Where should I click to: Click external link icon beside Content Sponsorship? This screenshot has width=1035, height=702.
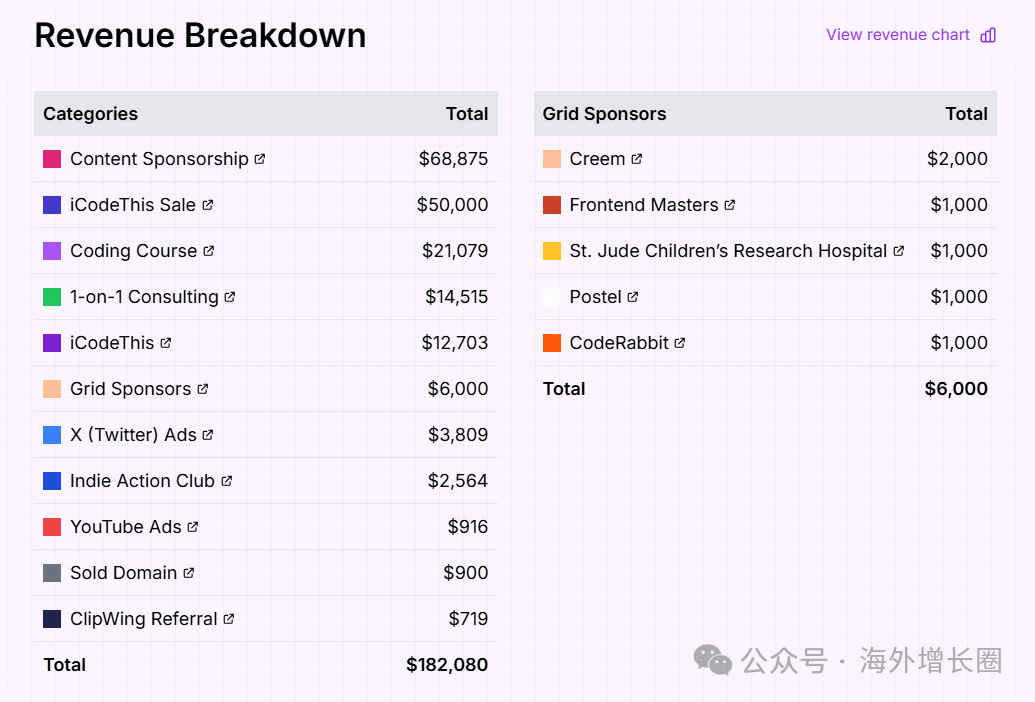tap(260, 159)
